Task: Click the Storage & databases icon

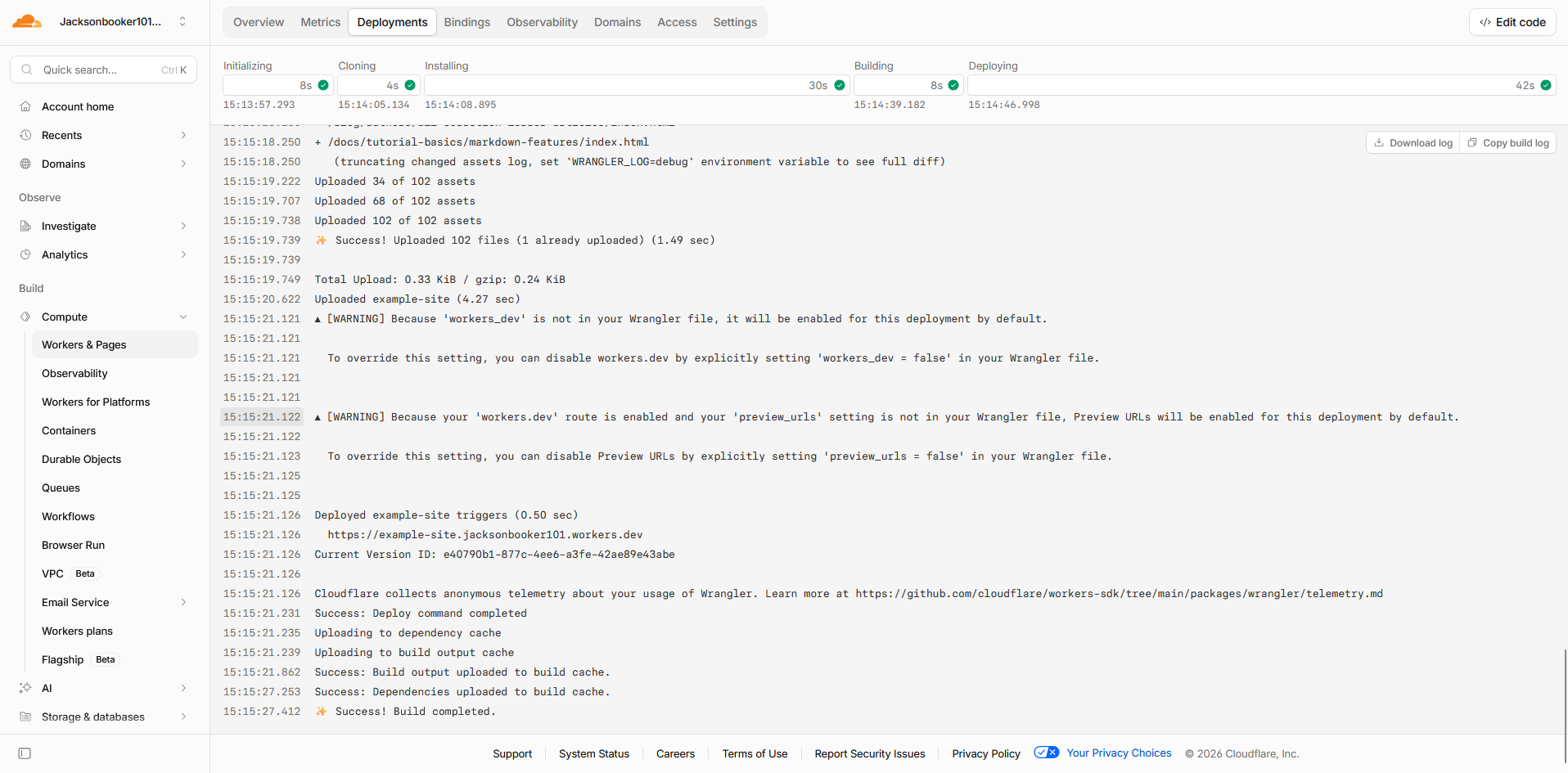Action: 25,717
